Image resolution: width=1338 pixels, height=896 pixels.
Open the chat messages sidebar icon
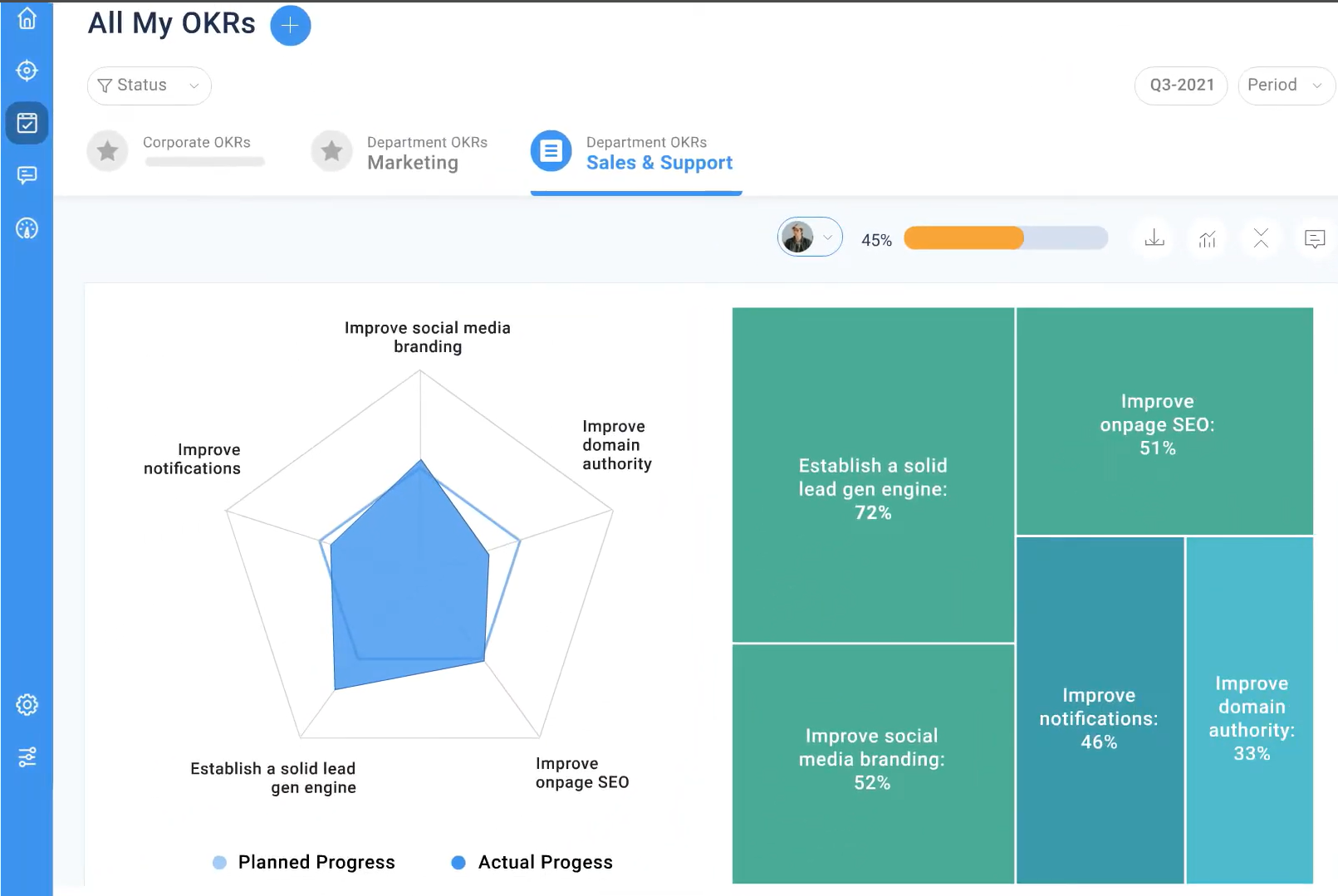click(x=27, y=175)
